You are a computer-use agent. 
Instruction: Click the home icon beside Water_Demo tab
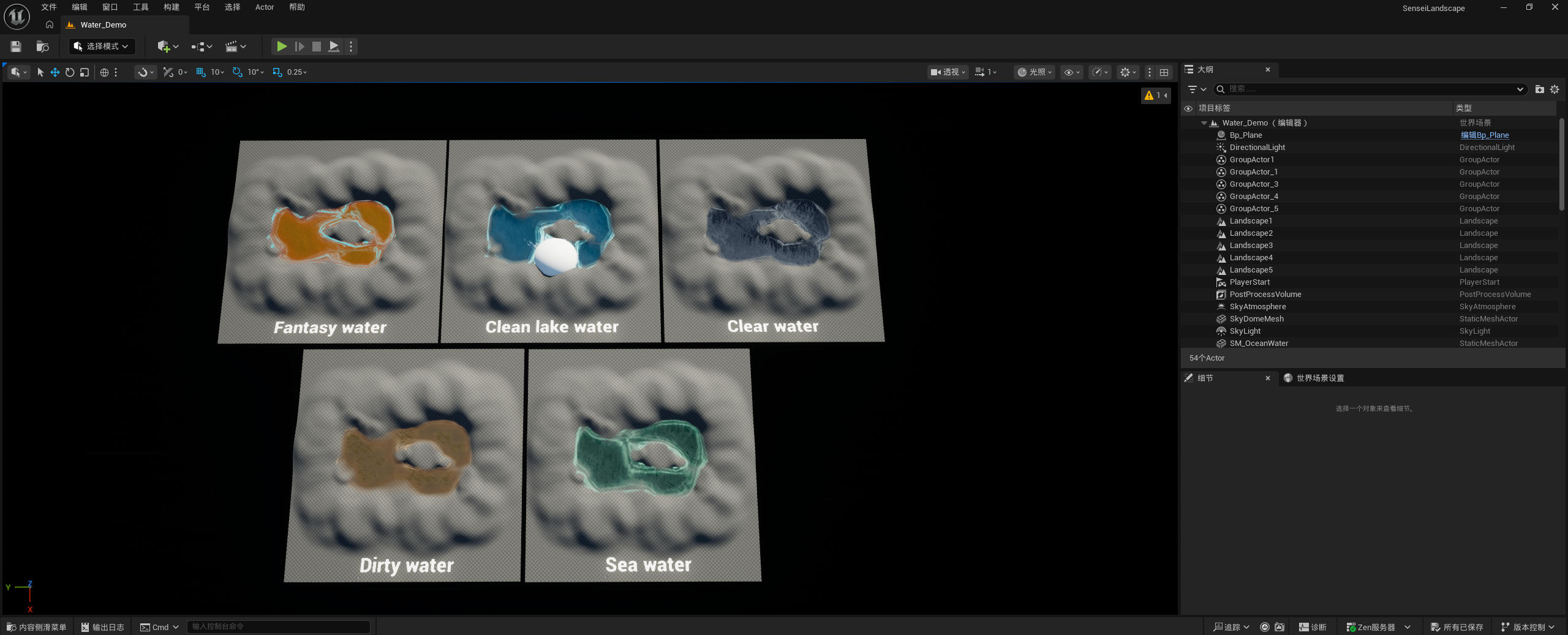pyautogui.click(x=50, y=25)
